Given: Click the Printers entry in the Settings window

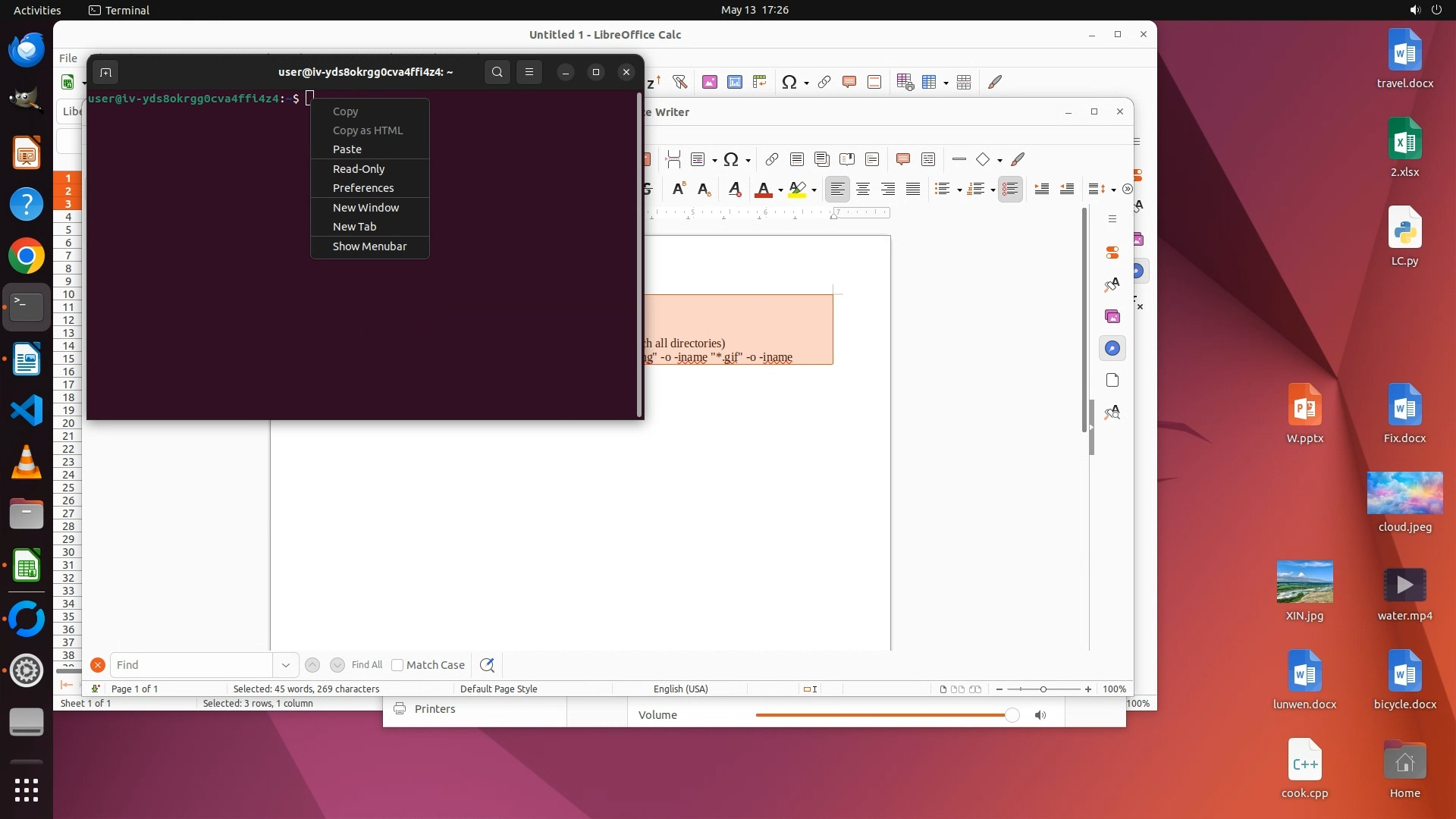Looking at the screenshot, I should tap(435, 709).
